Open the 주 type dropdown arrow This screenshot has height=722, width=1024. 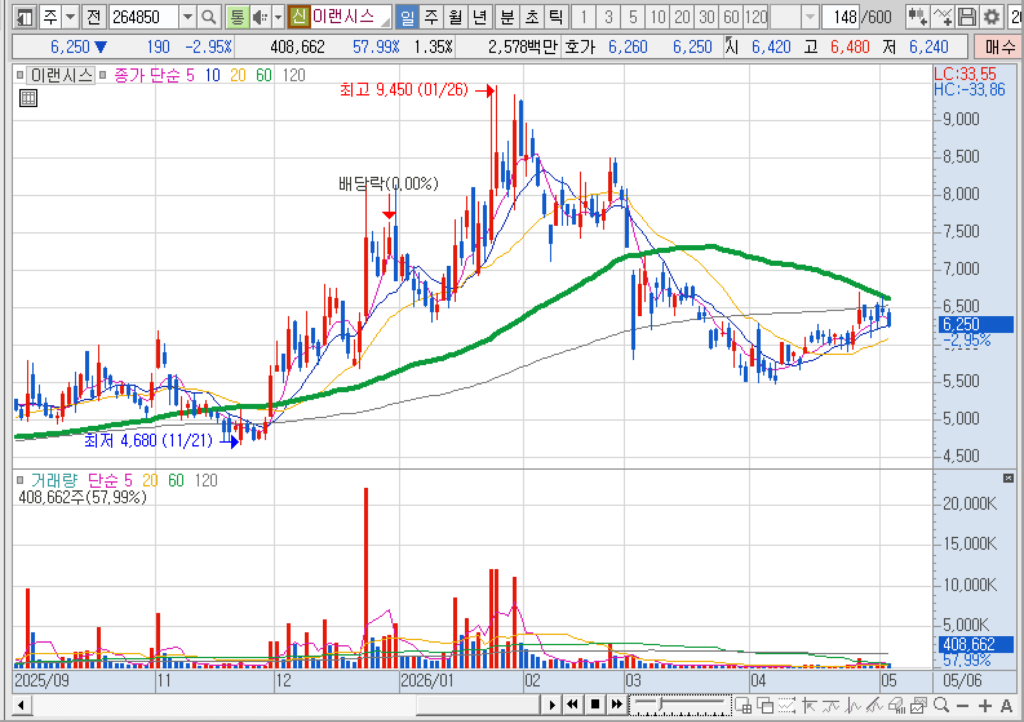tap(71, 17)
